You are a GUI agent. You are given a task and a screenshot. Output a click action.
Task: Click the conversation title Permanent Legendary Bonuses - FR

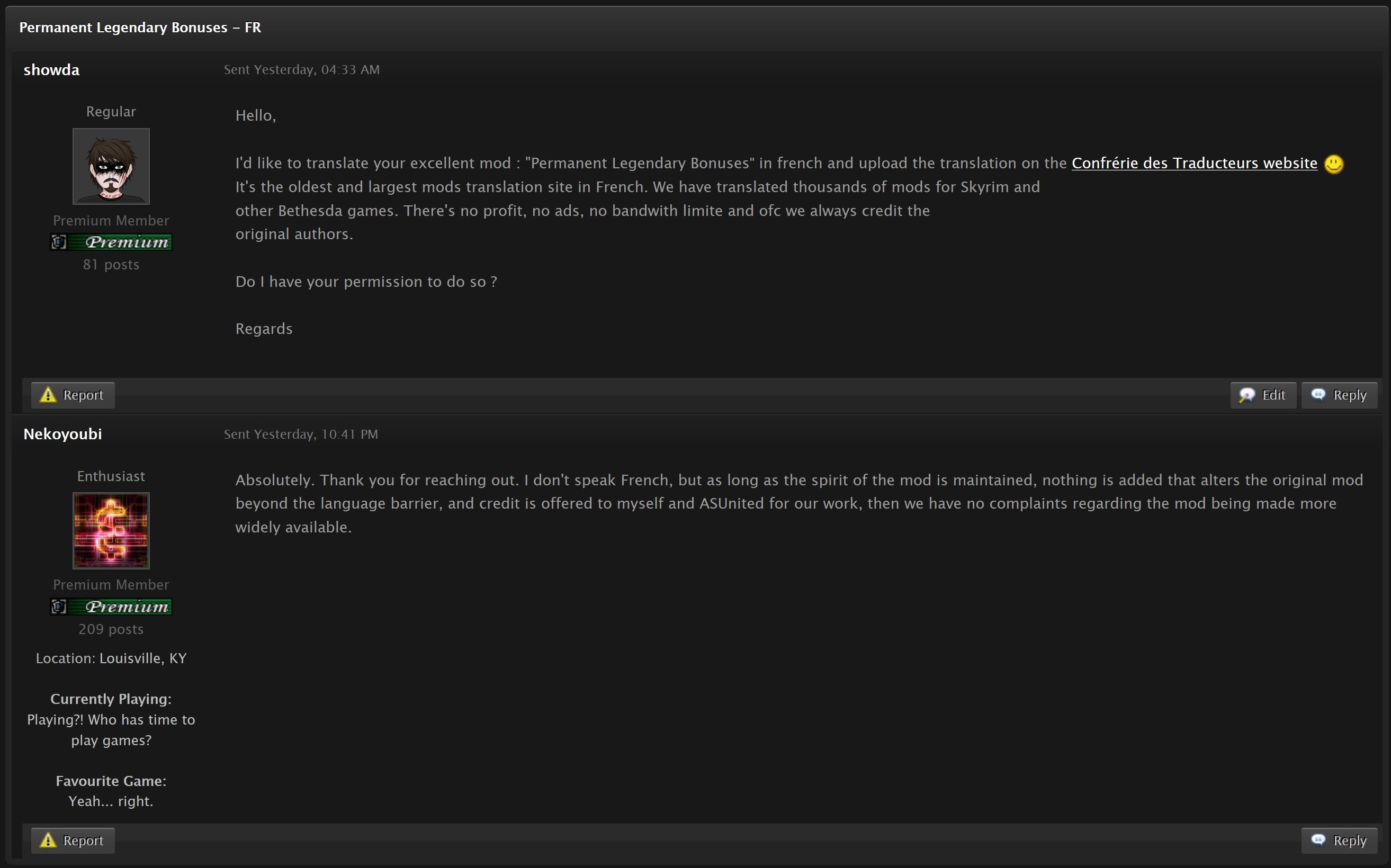[x=140, y=27]
